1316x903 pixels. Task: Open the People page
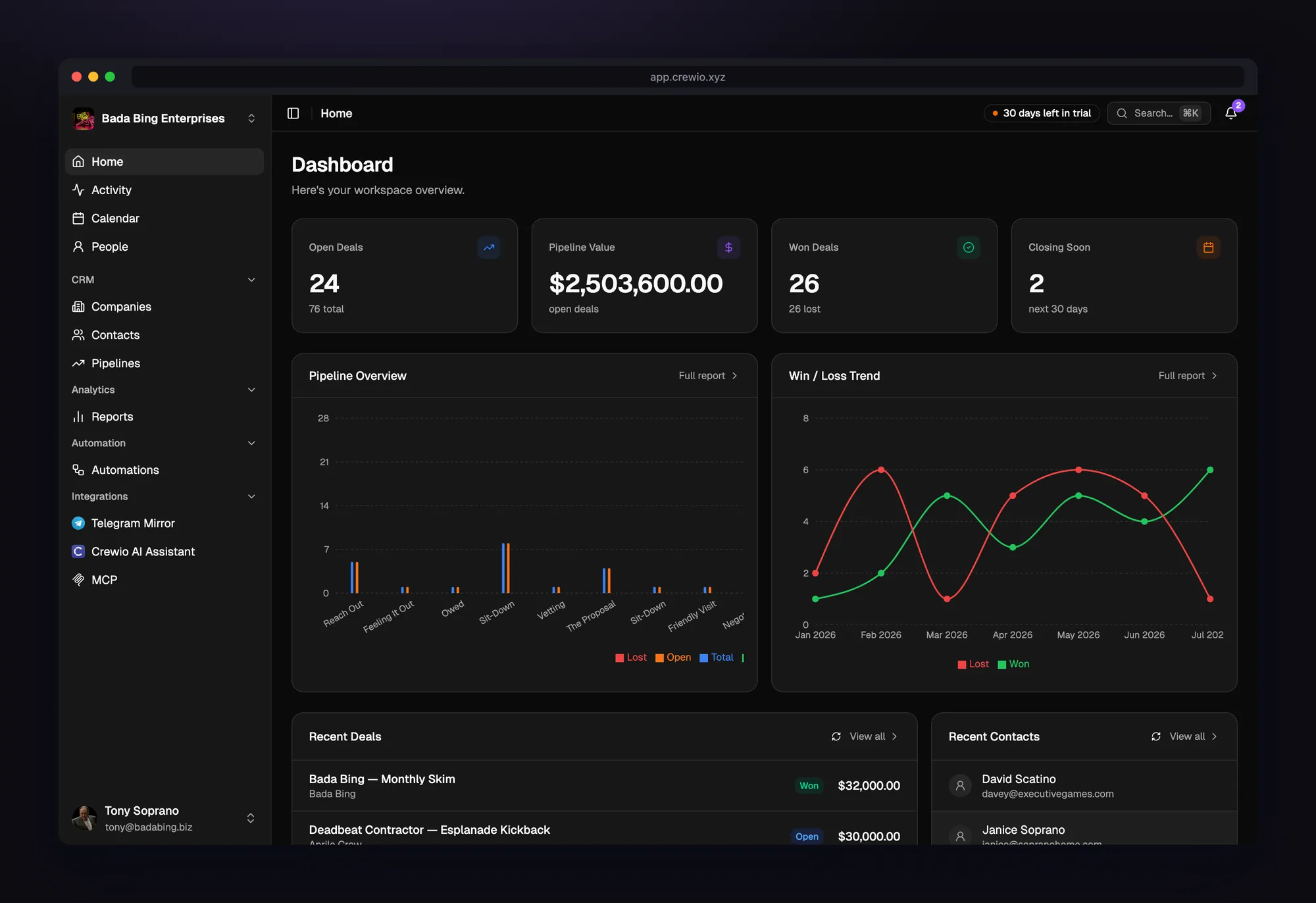164,247
